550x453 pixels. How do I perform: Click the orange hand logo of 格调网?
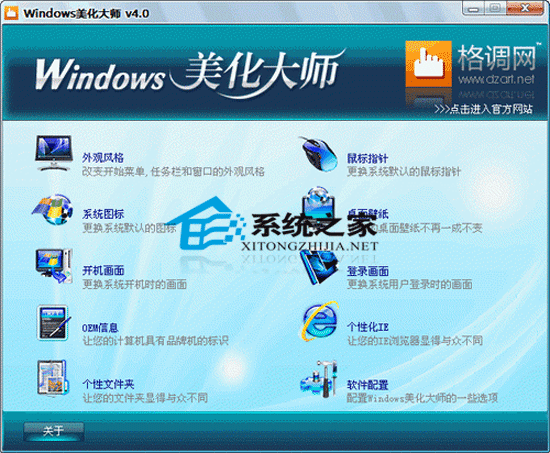click(x=428, y=64)
